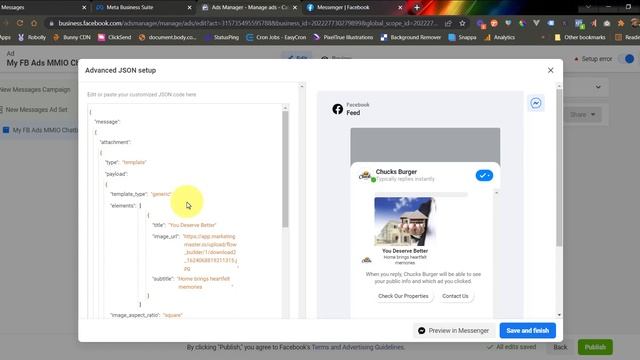Screen dimensions: 640x360
Task: Click the puzzle extensions icon
Action: point(621,23)
